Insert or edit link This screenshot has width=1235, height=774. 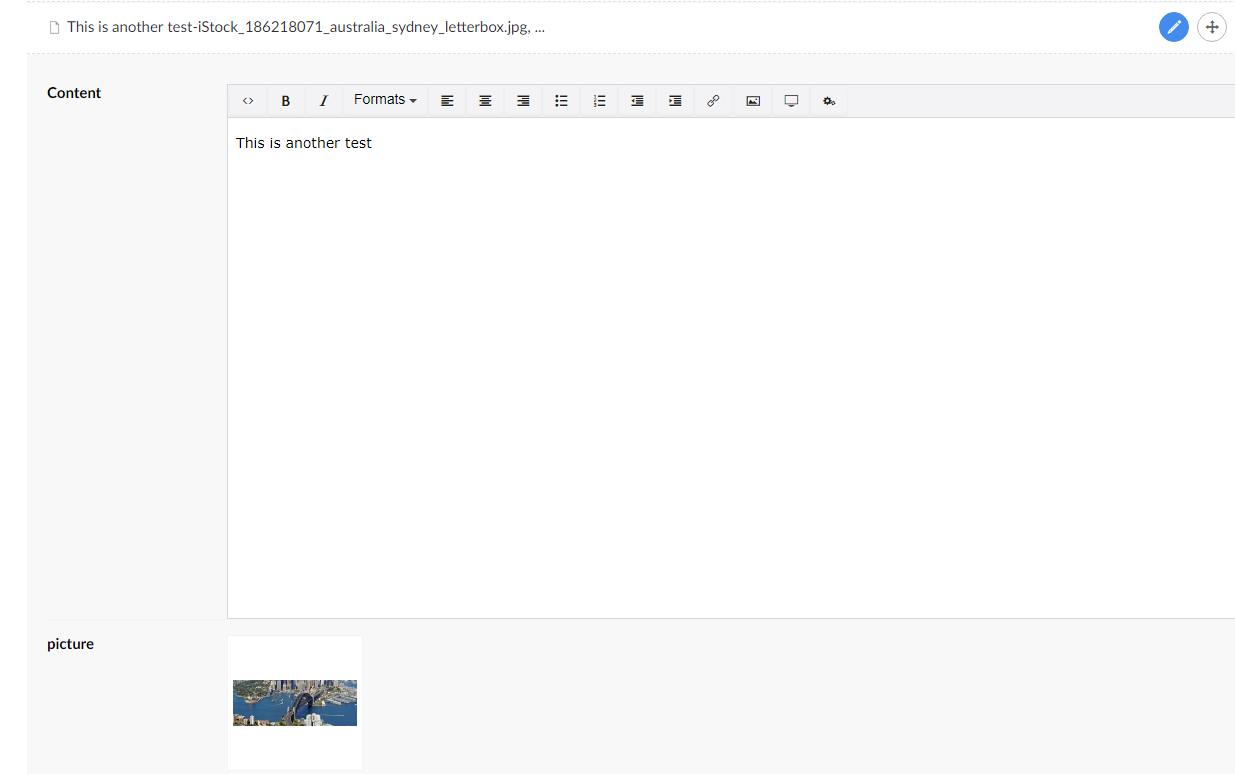pyautogui.click(x=713, y=101)
